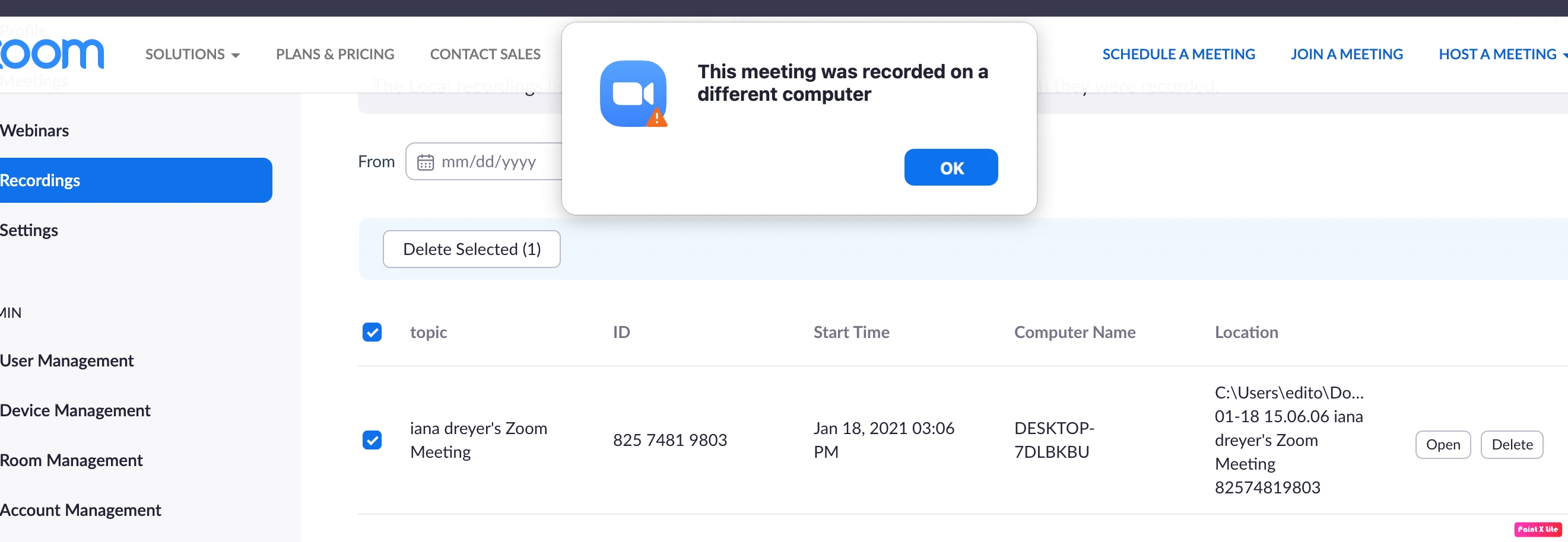Image resolution: width=1568 pixels, height=542 pixels.
Task: Uncheck iana dreyer's Zoom Meeting checkbox
Action: click(372, 440)
